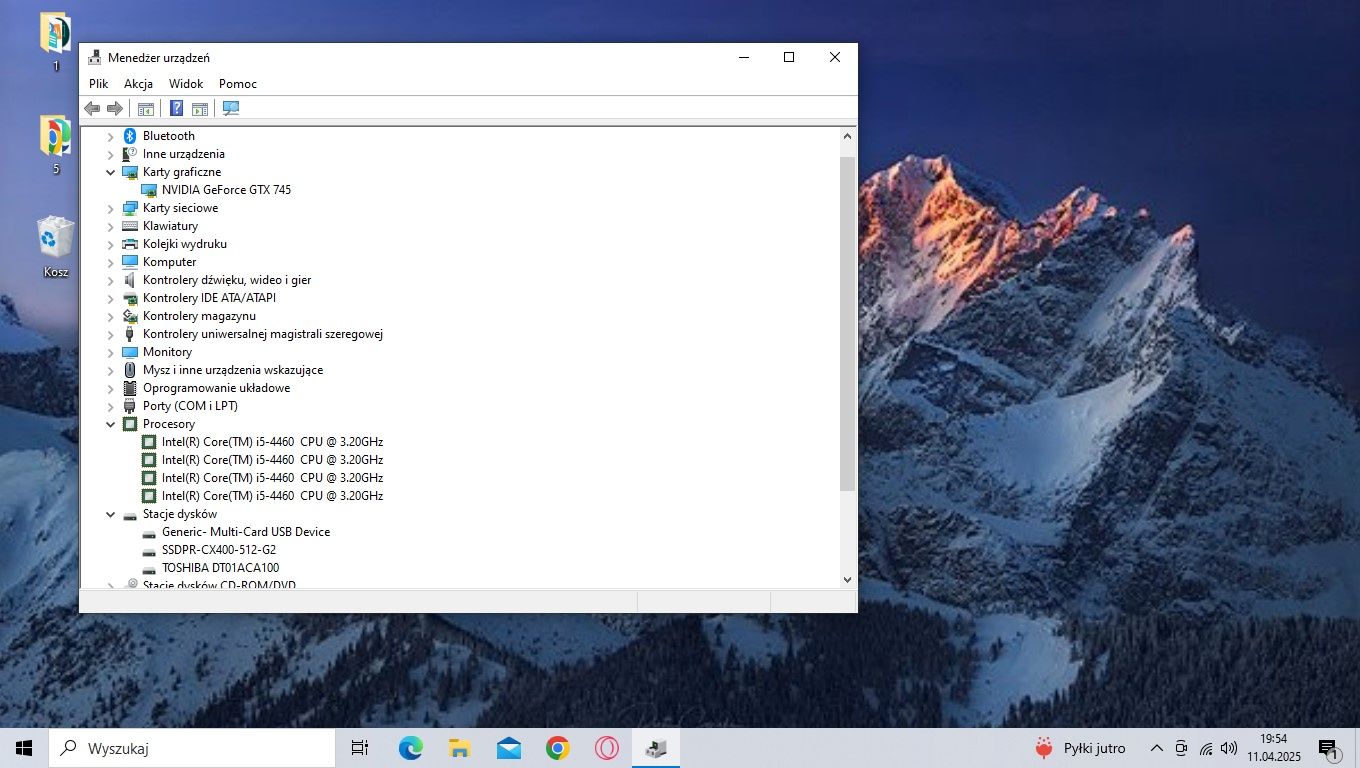Expand the Monitory node

(x=111, y=352)
